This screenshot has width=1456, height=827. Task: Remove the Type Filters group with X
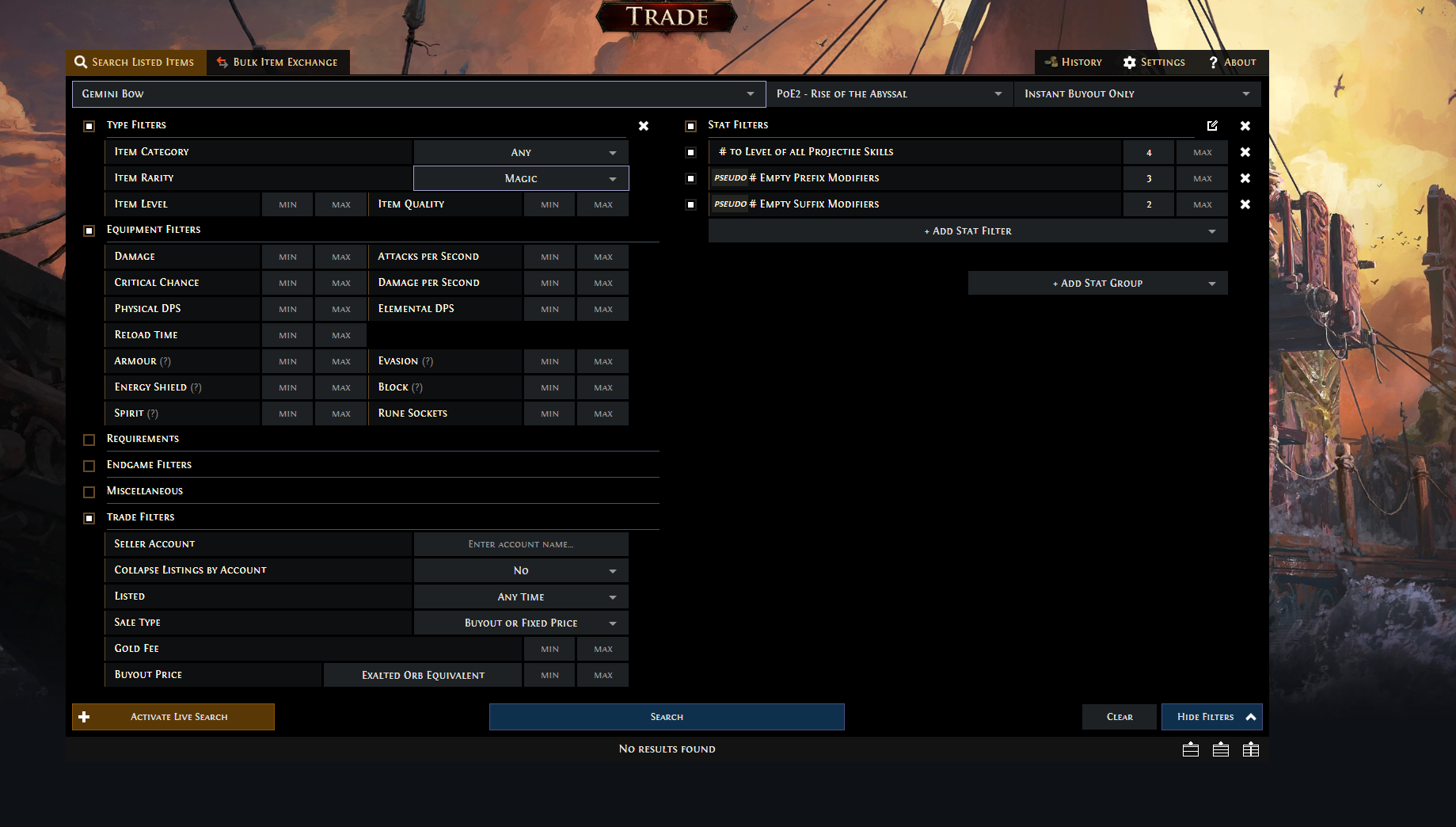coord(644,126)
